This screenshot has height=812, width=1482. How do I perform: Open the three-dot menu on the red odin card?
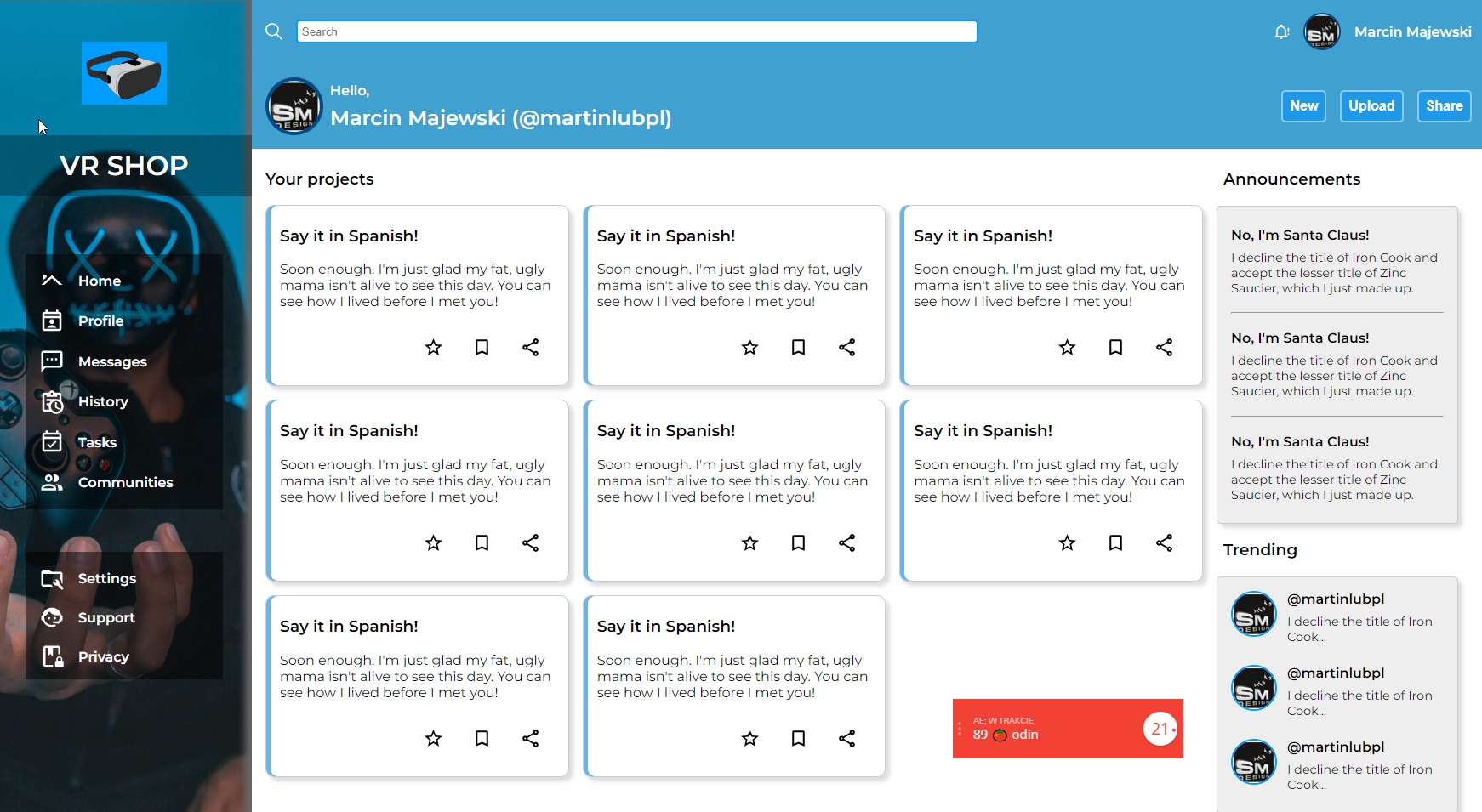click(960, 729)
